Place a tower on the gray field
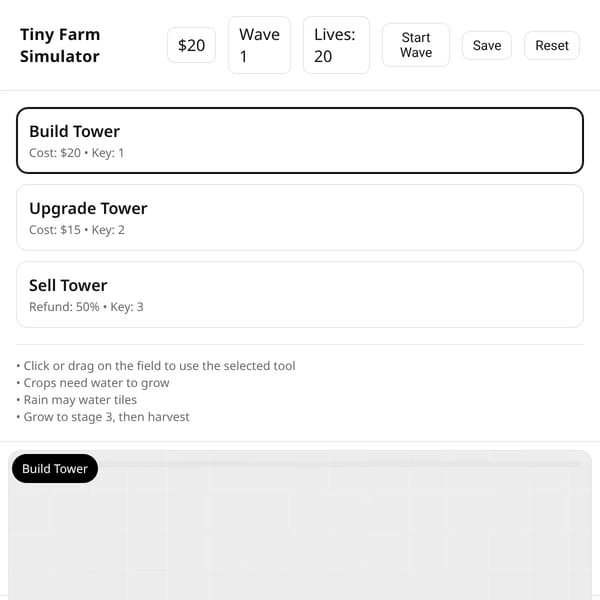The height and width of the screenshot is (600, 600). 300,536
